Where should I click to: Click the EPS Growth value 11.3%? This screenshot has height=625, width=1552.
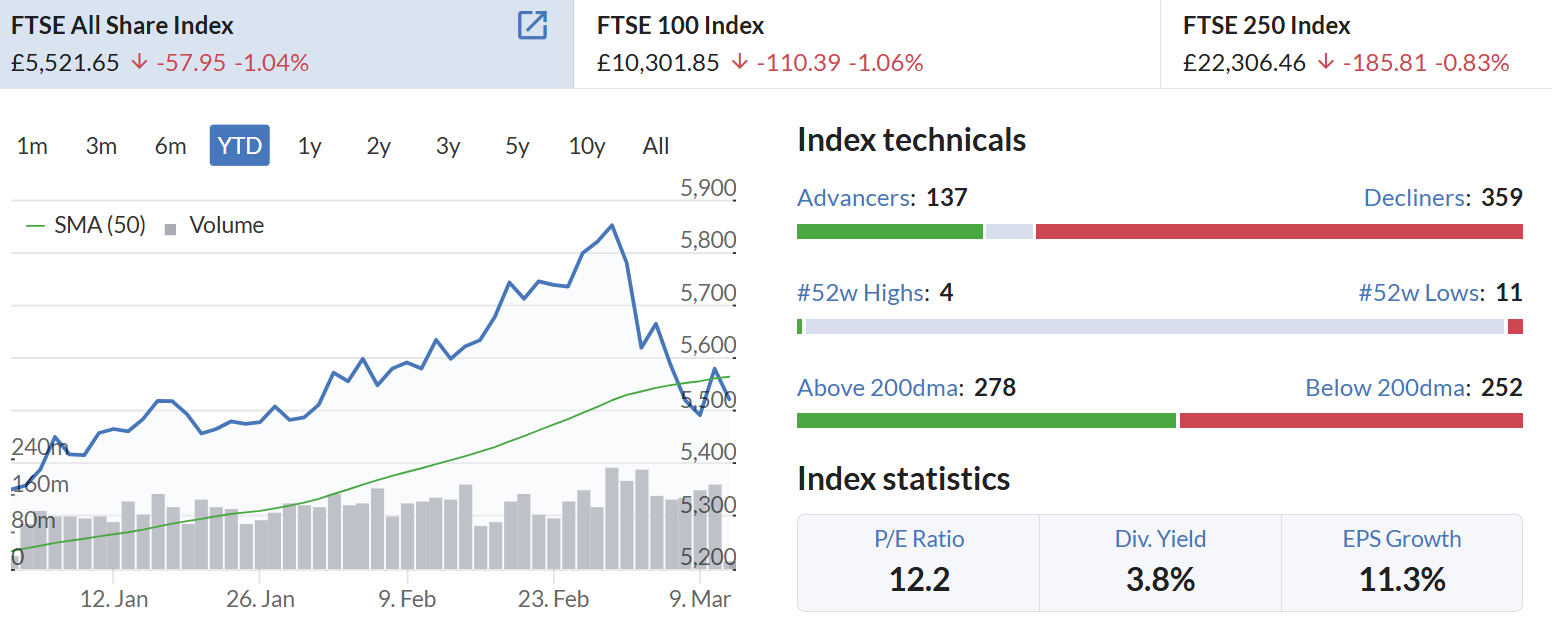click(x=1402, y=579)
